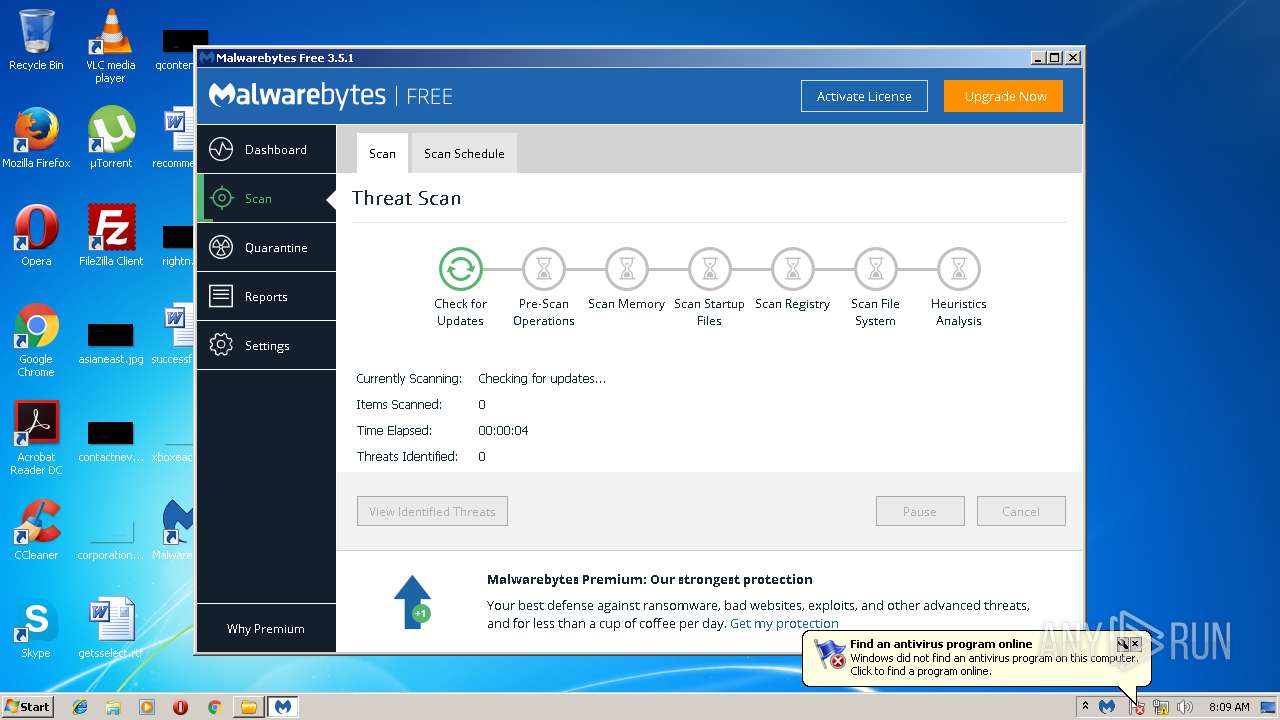Click the Pre-Scan Operations hourglass icon
Viewport: 1280px width, 720px height.
(x=544, y=269)
